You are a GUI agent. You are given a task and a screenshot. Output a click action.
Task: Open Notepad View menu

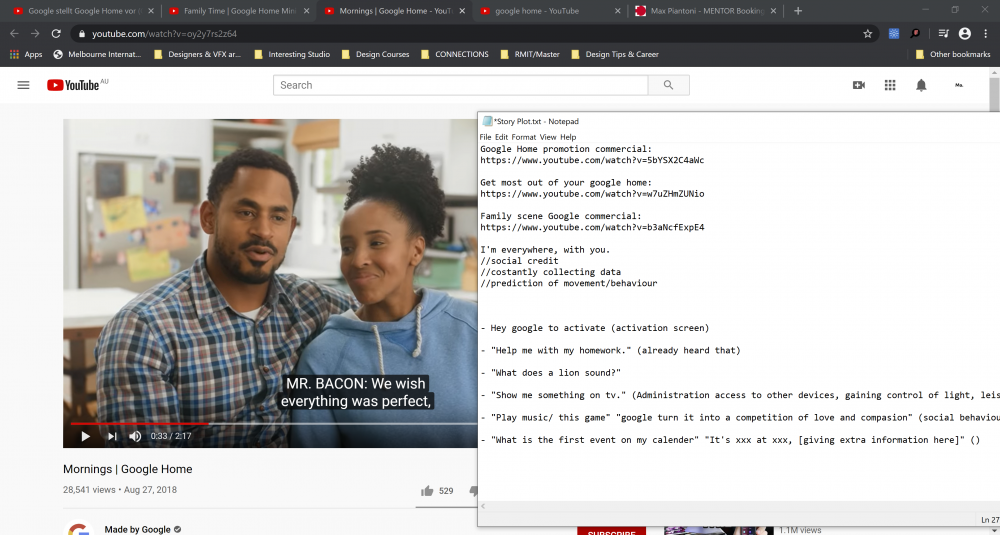click(548, 137)
